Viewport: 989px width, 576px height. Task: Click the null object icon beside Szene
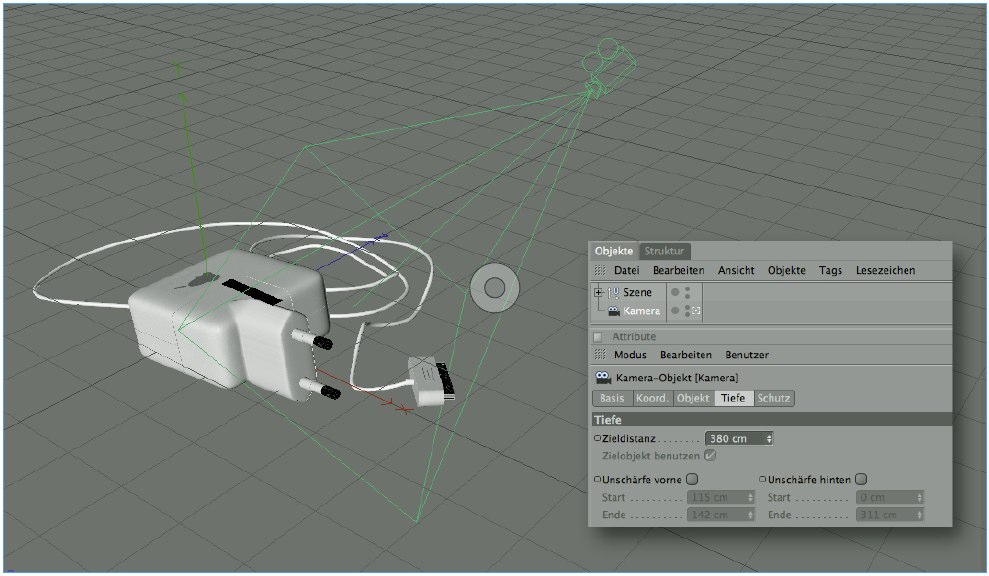[613, 293]
